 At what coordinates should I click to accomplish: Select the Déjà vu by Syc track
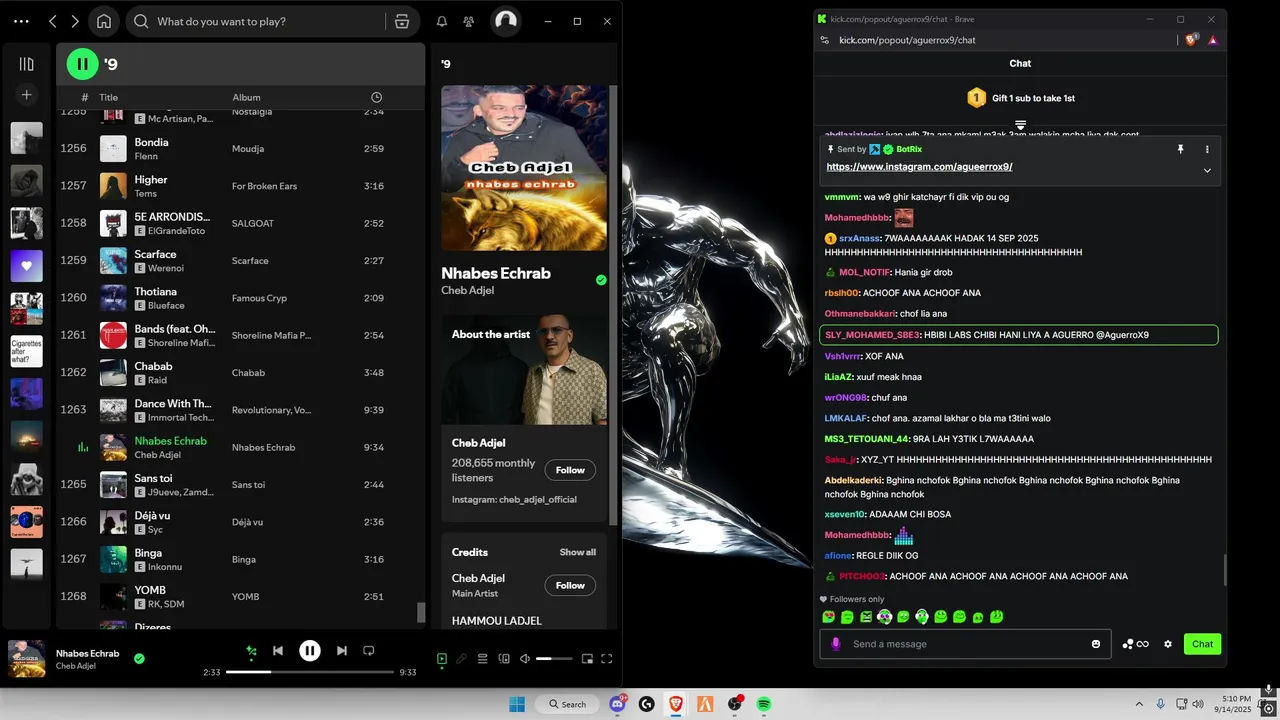[x=240, y=522]
